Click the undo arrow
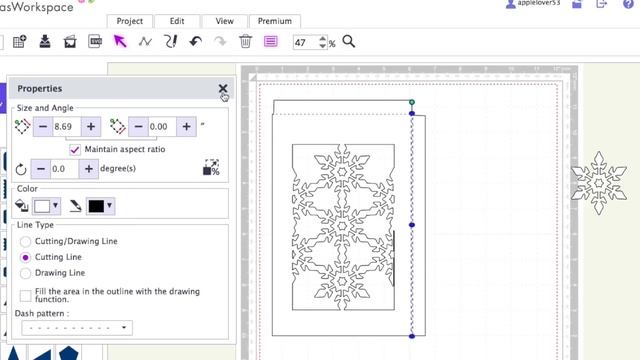This screenshot has width=640, height=360. click(x=196, y=42)
